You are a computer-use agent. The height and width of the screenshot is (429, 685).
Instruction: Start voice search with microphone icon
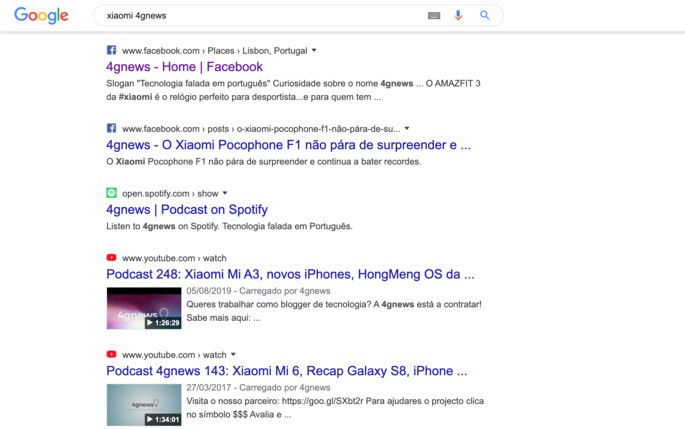458,15
